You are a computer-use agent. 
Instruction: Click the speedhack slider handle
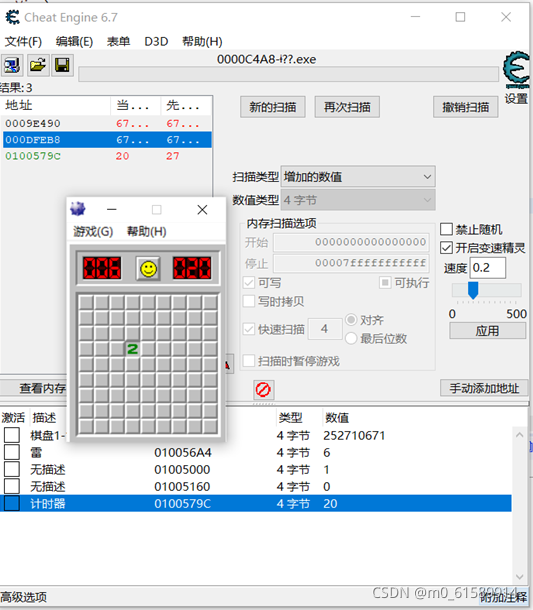point(473,291)
